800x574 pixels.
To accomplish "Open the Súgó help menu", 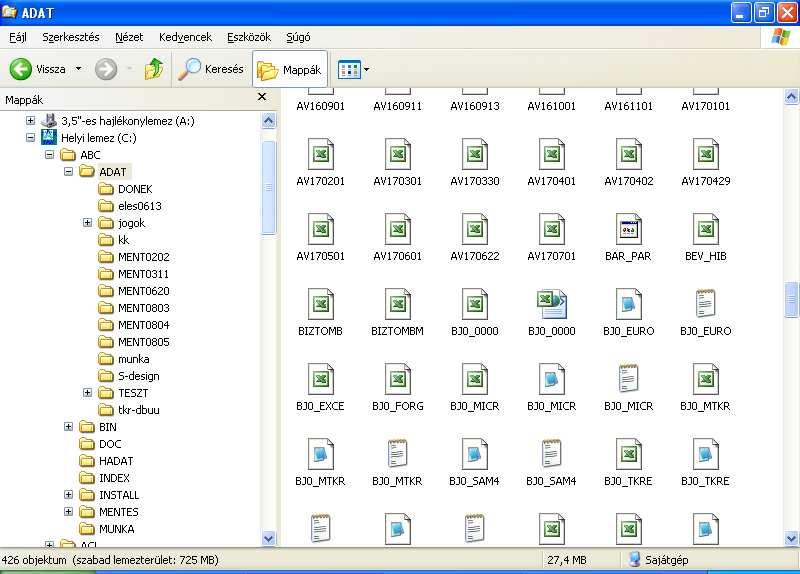I will pos(298,37).
